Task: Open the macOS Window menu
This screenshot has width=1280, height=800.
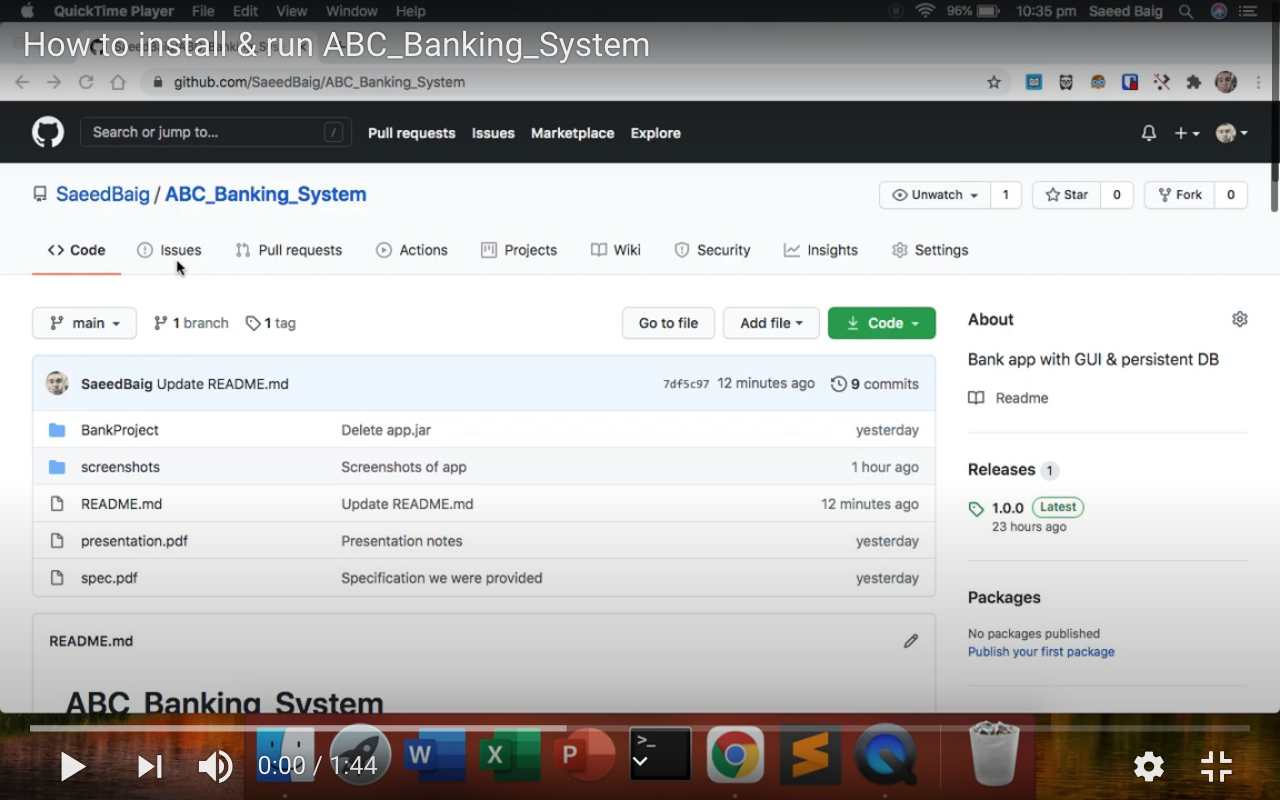Action: pyautogui.click(x=351, y=11)
